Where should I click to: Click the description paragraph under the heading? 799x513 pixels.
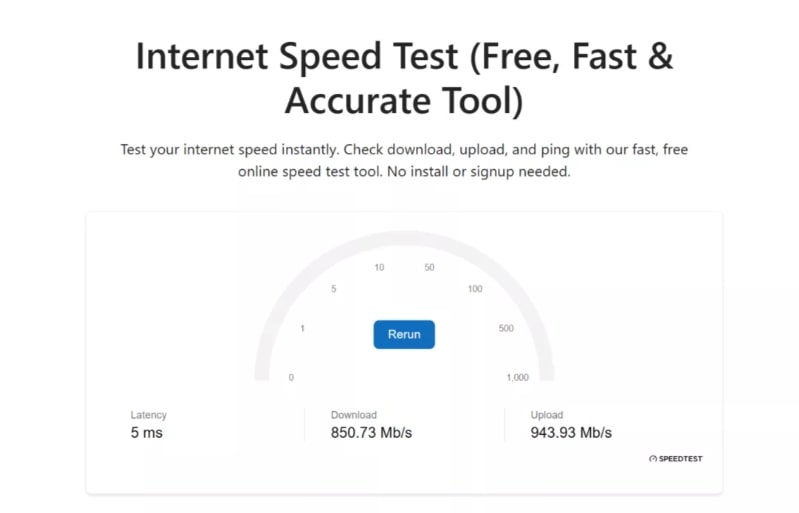click(404, 160)
